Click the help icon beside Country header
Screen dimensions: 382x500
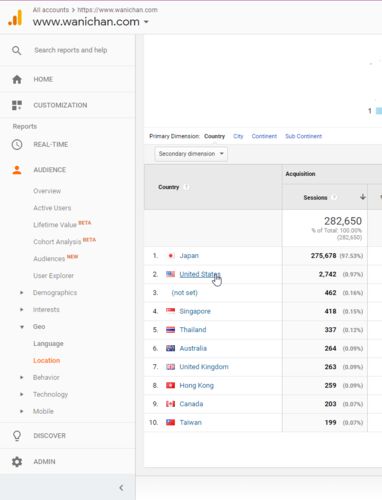(187, 187)
